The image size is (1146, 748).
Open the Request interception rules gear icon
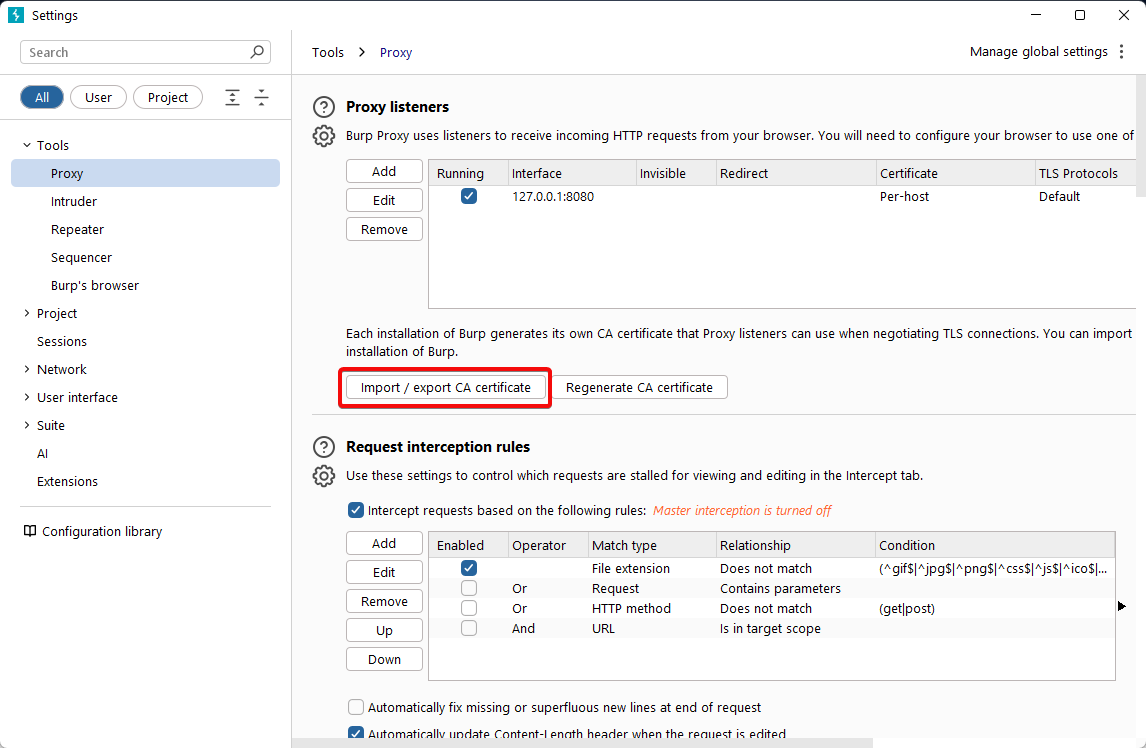click(324, 476)
